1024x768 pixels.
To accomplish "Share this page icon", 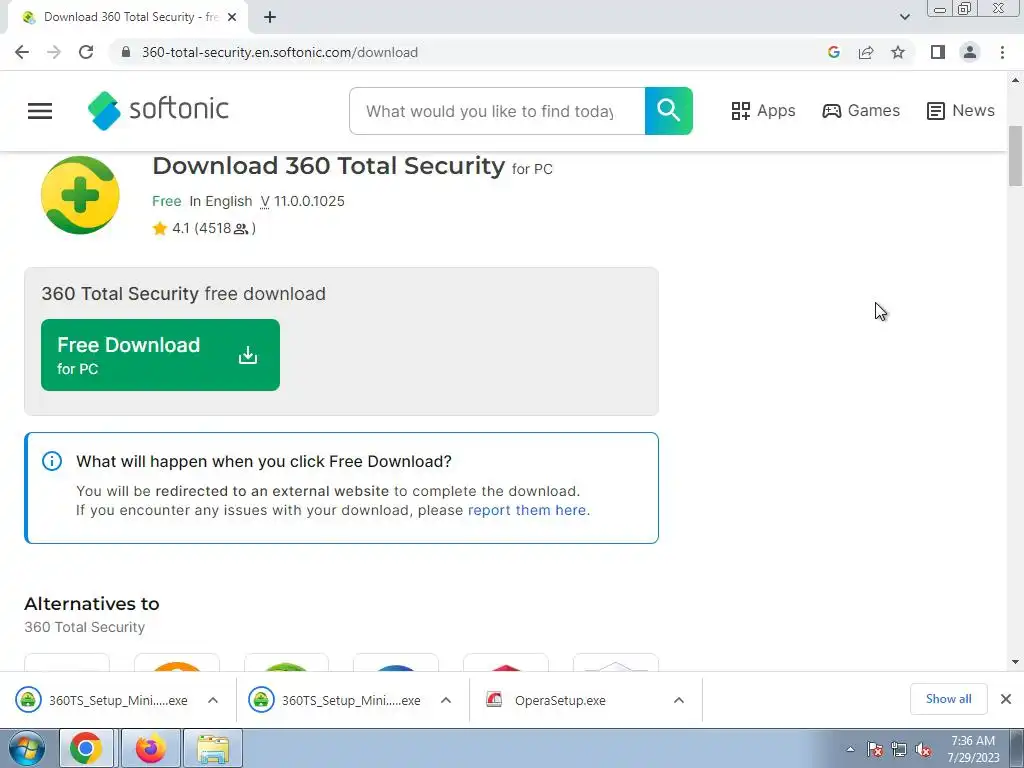I will [x=866, y=52].
